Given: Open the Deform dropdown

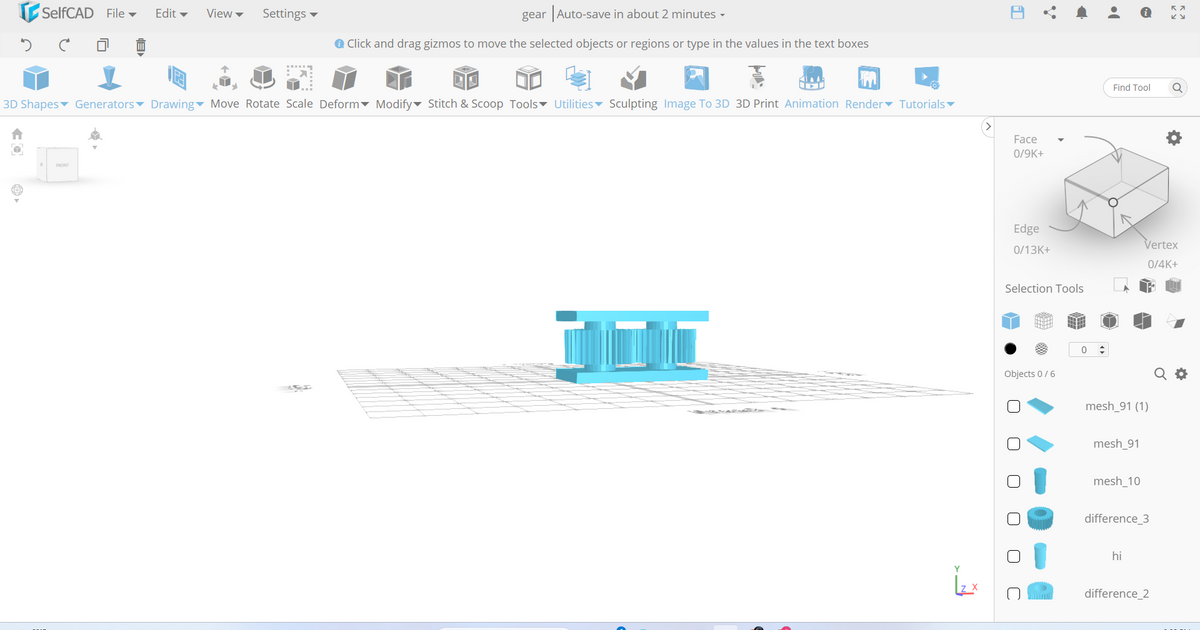Looking at the screenshot, I should tap(344, 104).
